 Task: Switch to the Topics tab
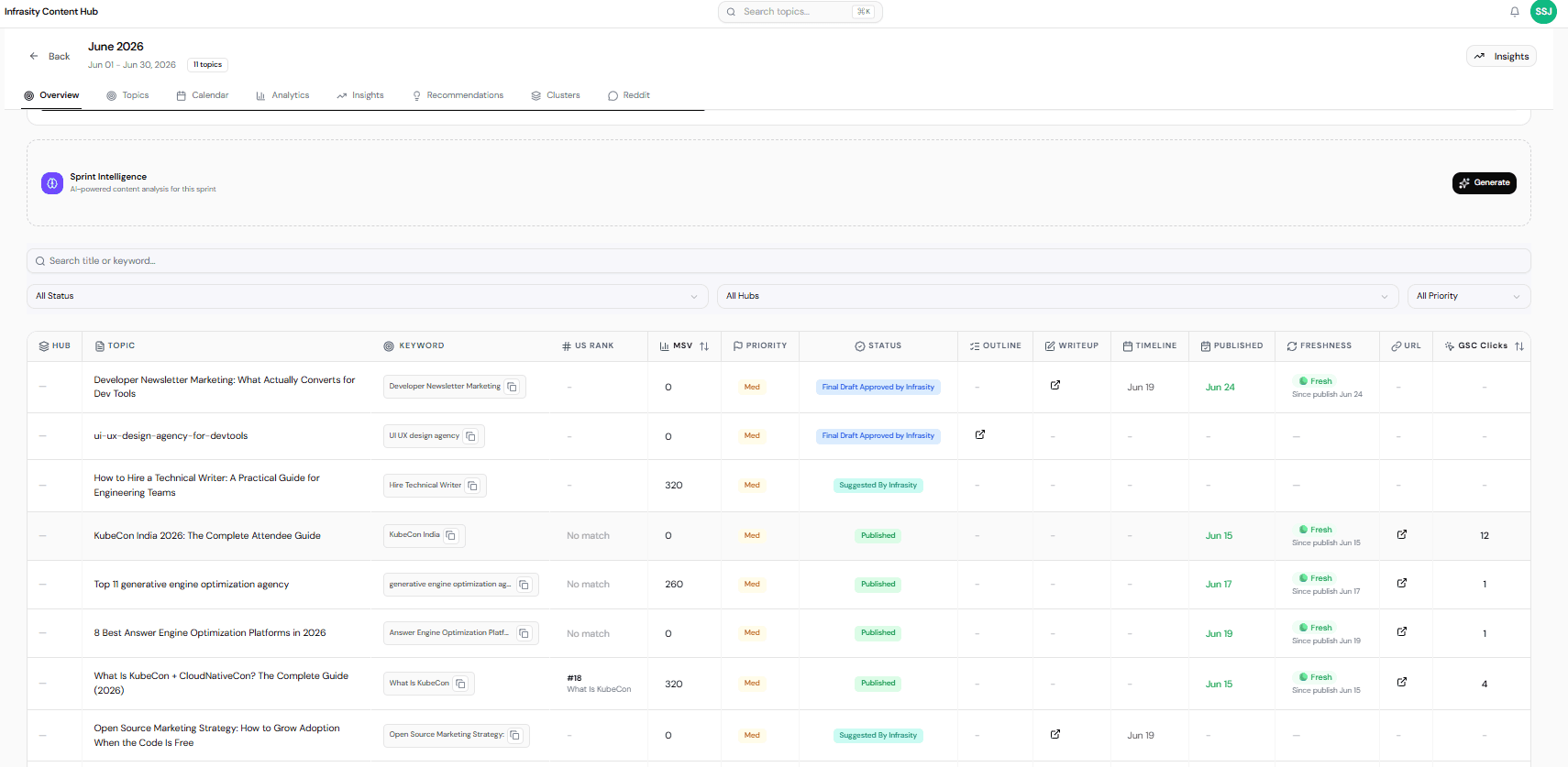tap(127, 95)
